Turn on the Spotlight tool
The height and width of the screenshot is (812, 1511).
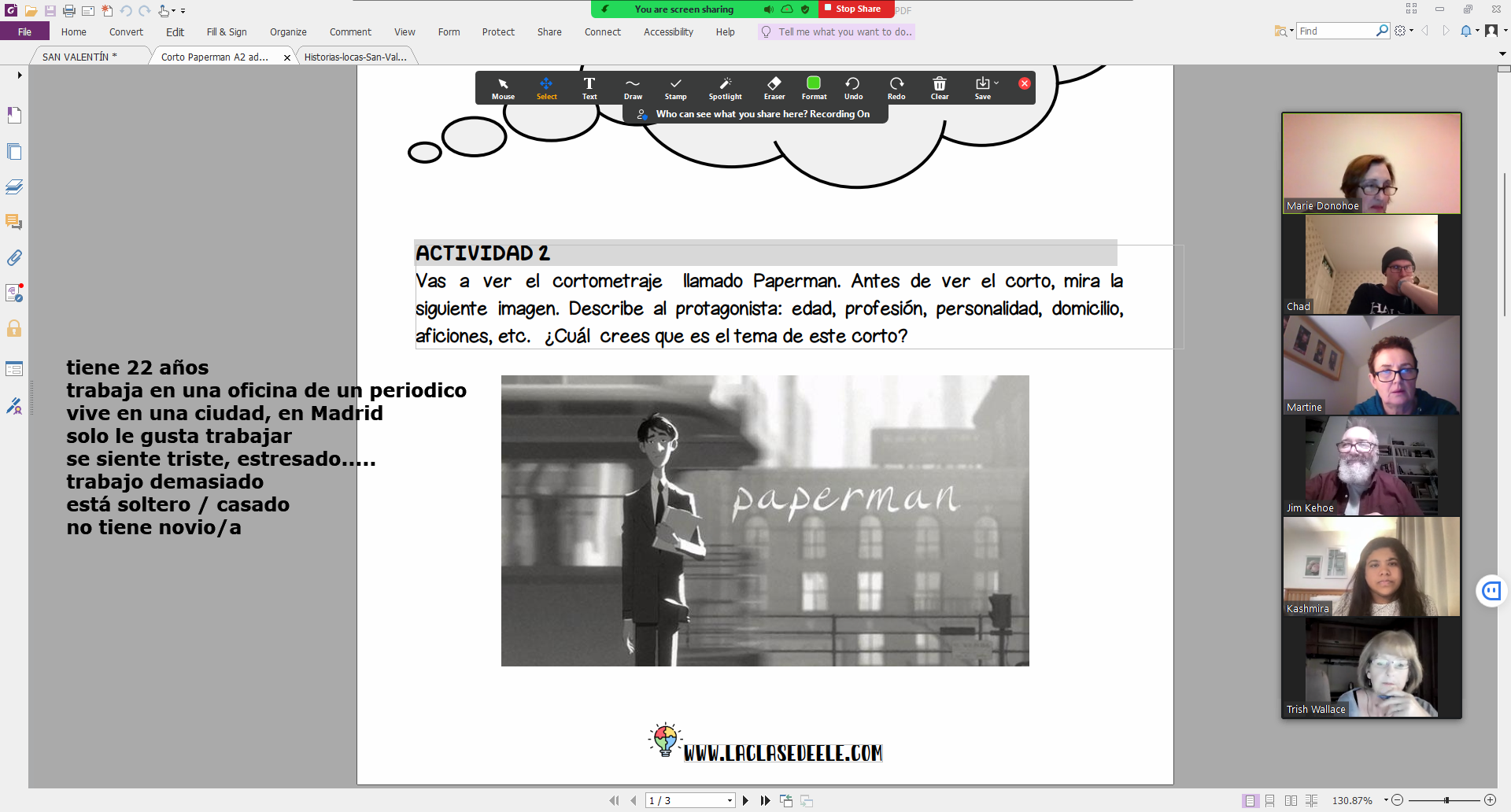coord(725,88)
